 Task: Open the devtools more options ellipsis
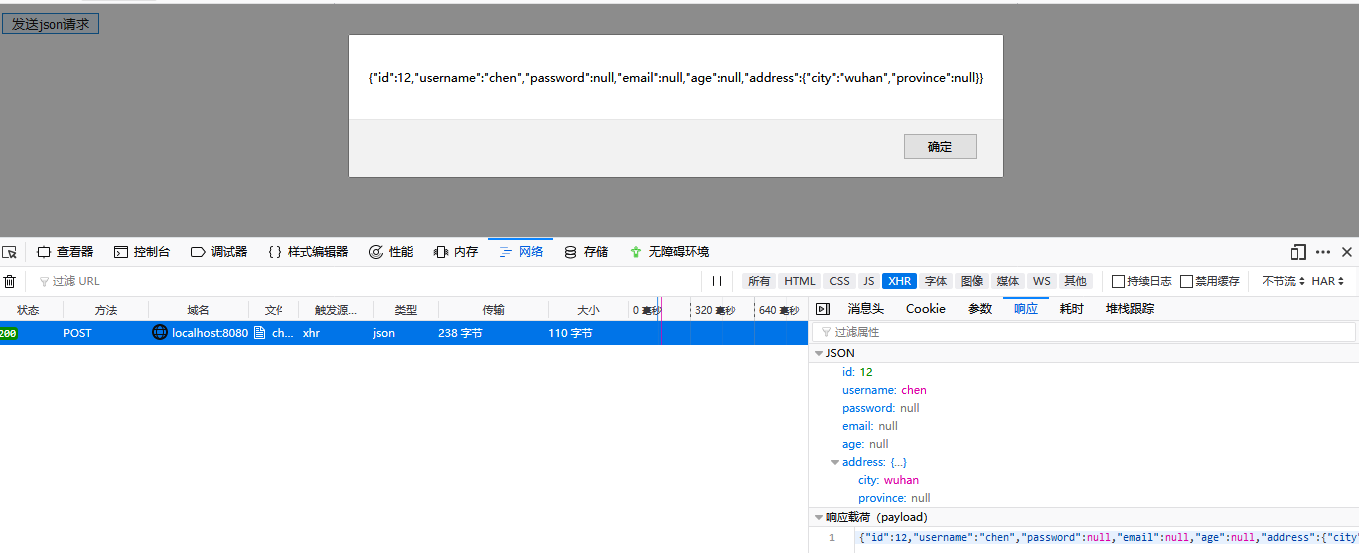coord(1323,252)
